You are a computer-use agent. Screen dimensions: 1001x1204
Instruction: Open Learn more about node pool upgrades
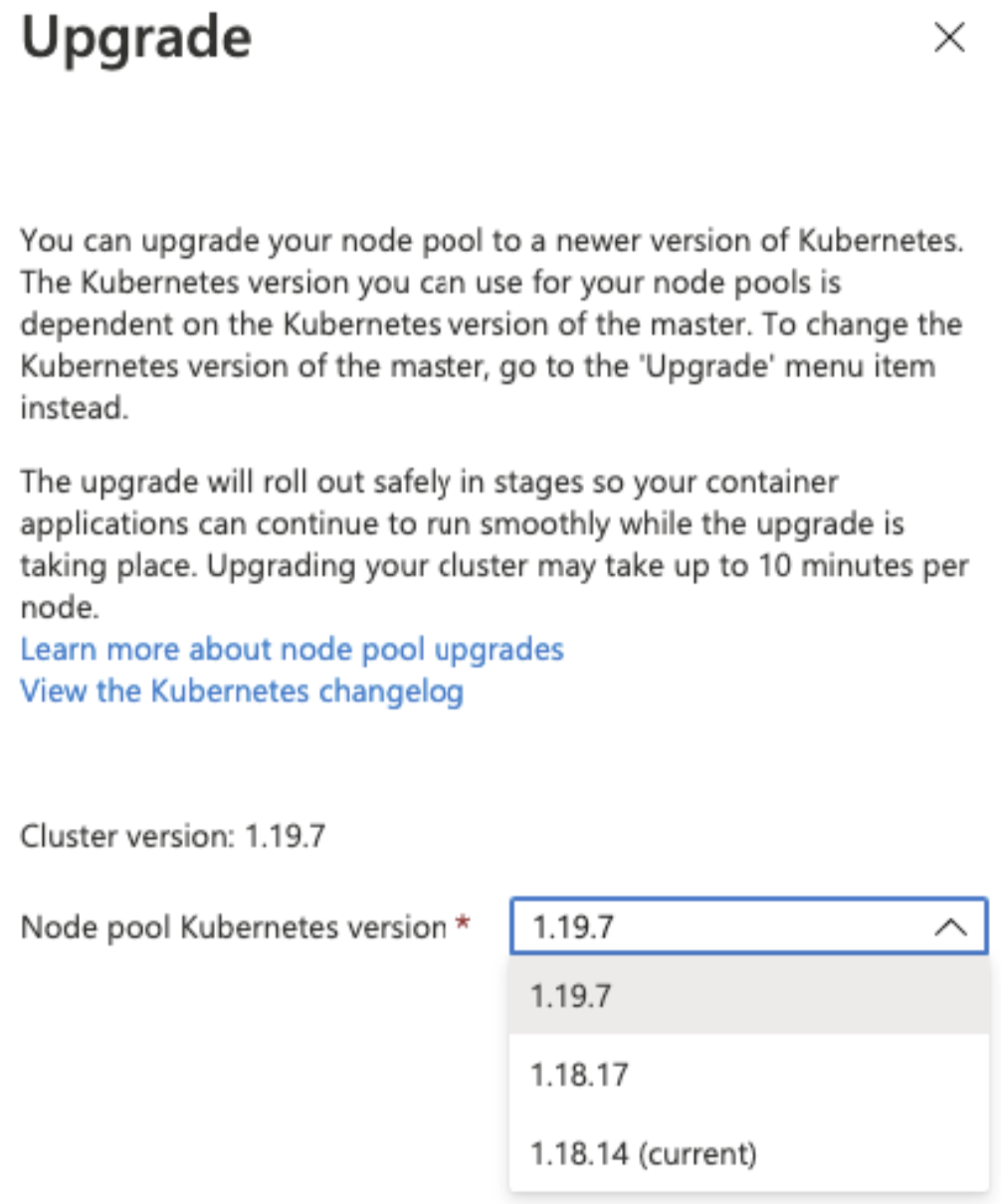[x=292, y=650]
